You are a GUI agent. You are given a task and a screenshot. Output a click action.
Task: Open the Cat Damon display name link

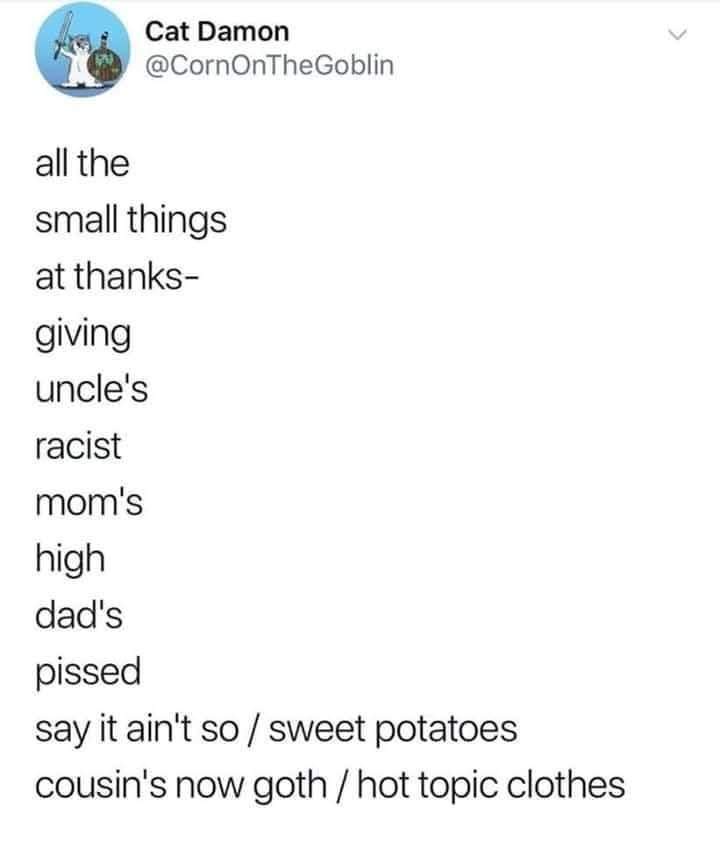click(217, 31)
